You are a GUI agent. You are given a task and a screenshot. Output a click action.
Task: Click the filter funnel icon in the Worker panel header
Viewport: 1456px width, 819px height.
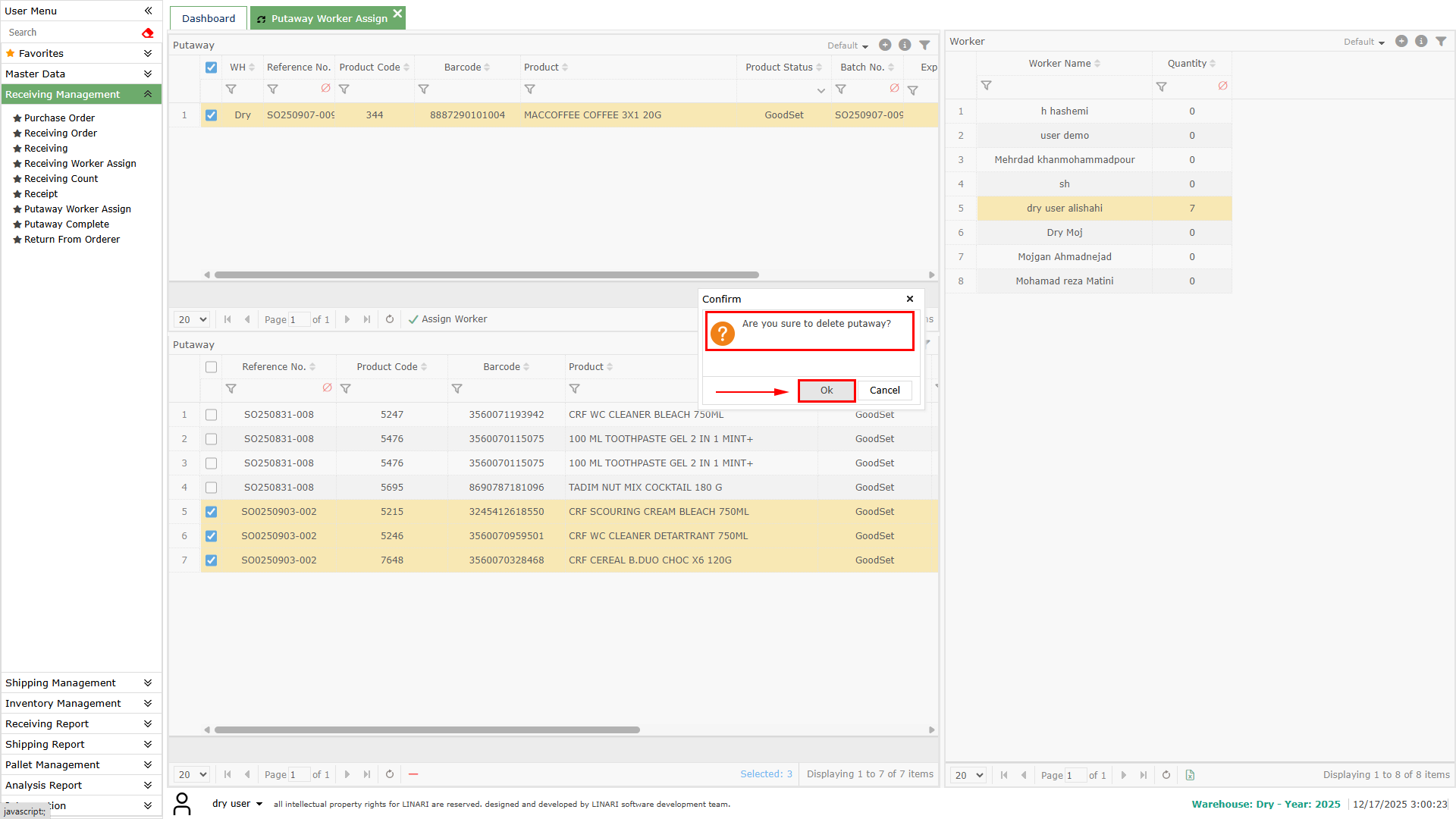1441,42
